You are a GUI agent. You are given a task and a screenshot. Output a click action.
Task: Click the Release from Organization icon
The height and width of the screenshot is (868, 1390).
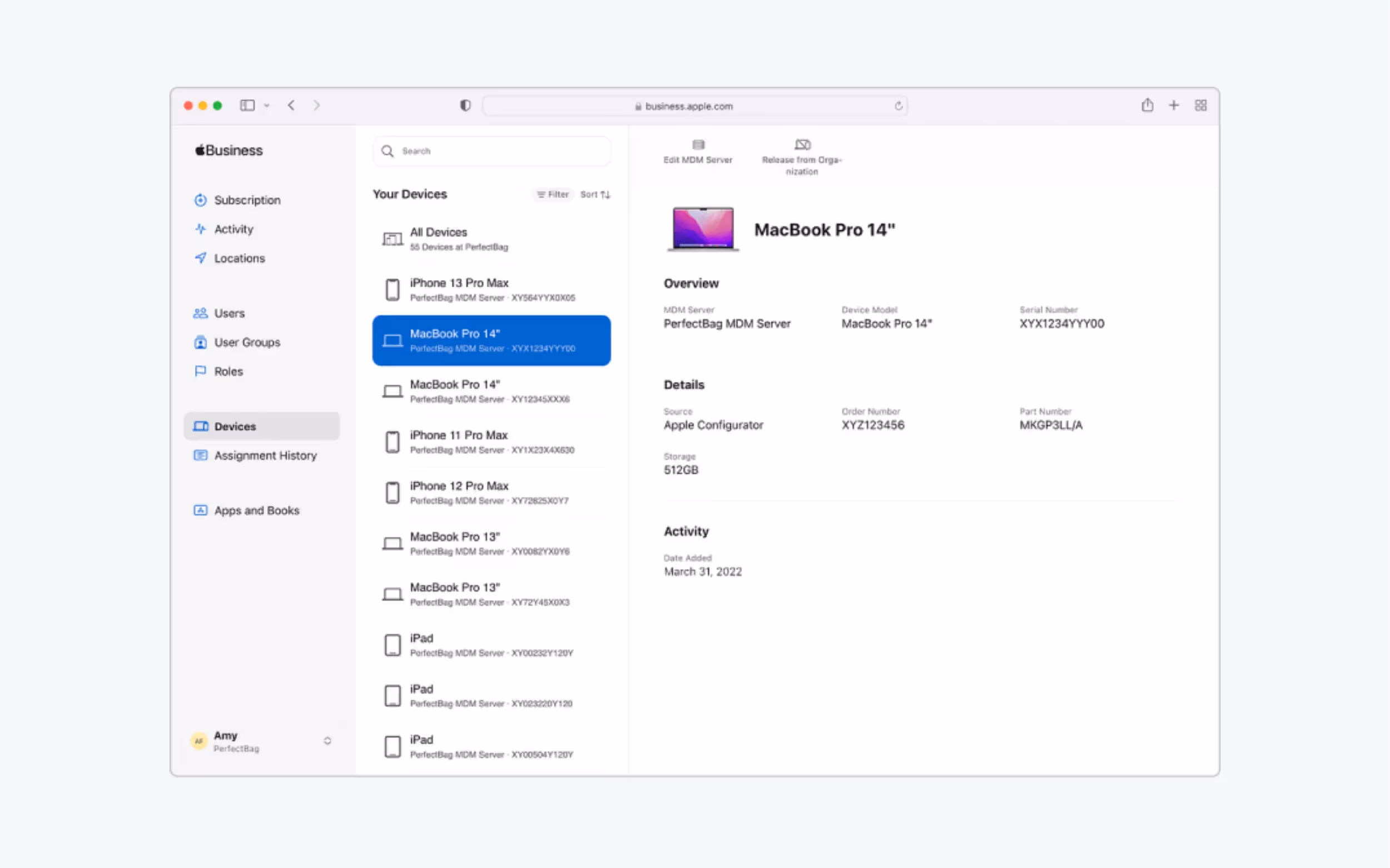click(802, 144)
